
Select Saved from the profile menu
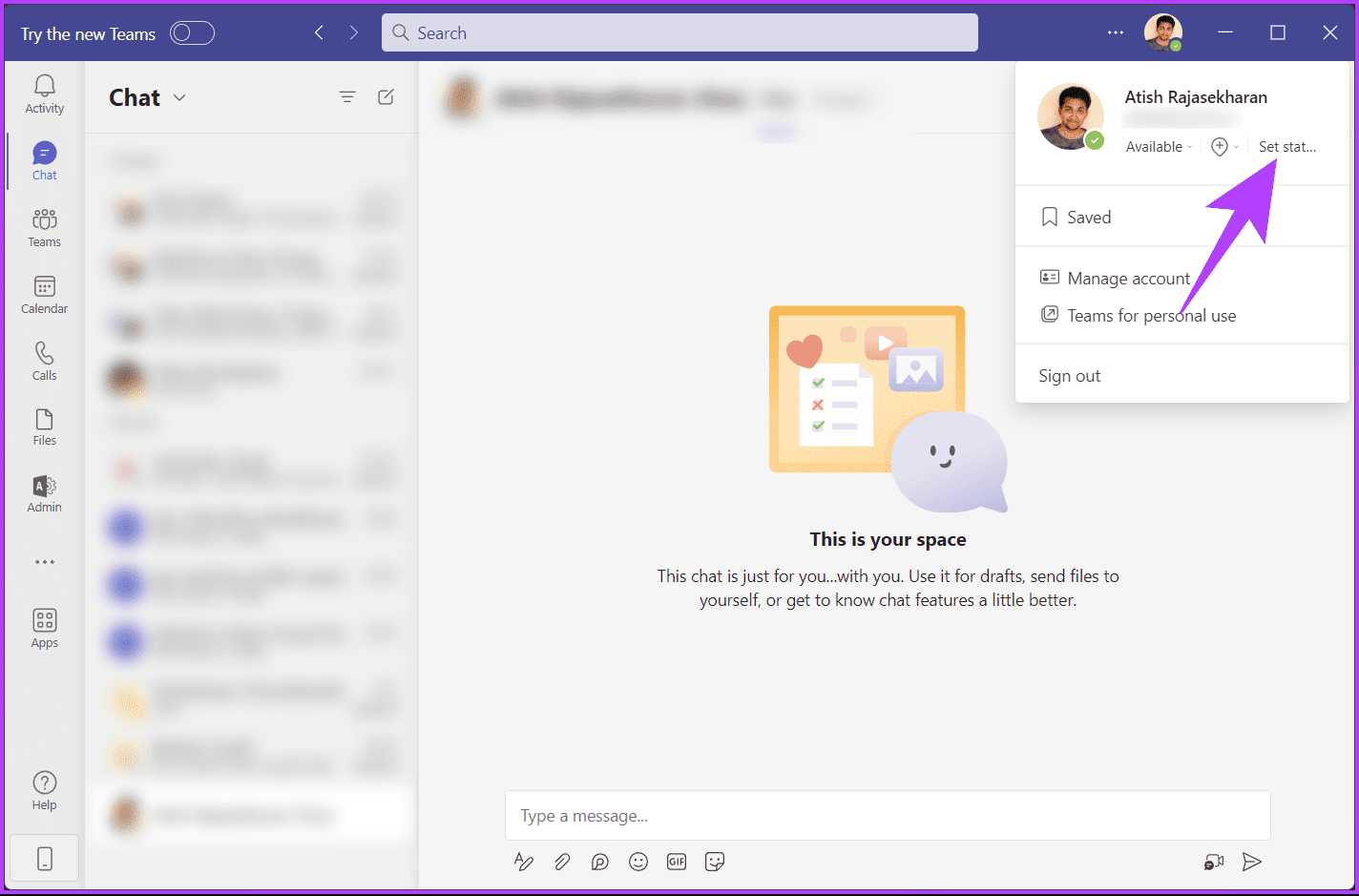[x=1088, y=217]
